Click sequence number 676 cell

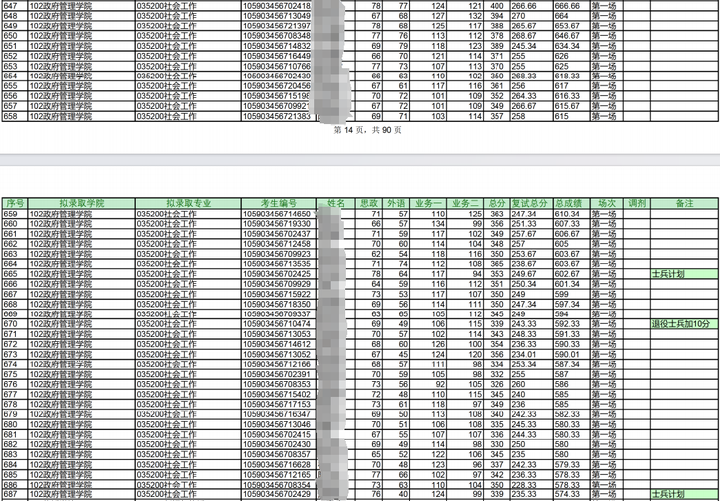click(15, 384)
